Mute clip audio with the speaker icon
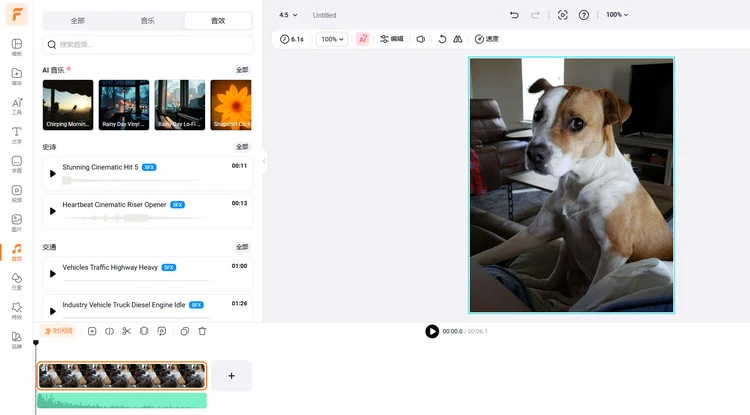This screenshot has width=750, height=415. coord(421,39)
